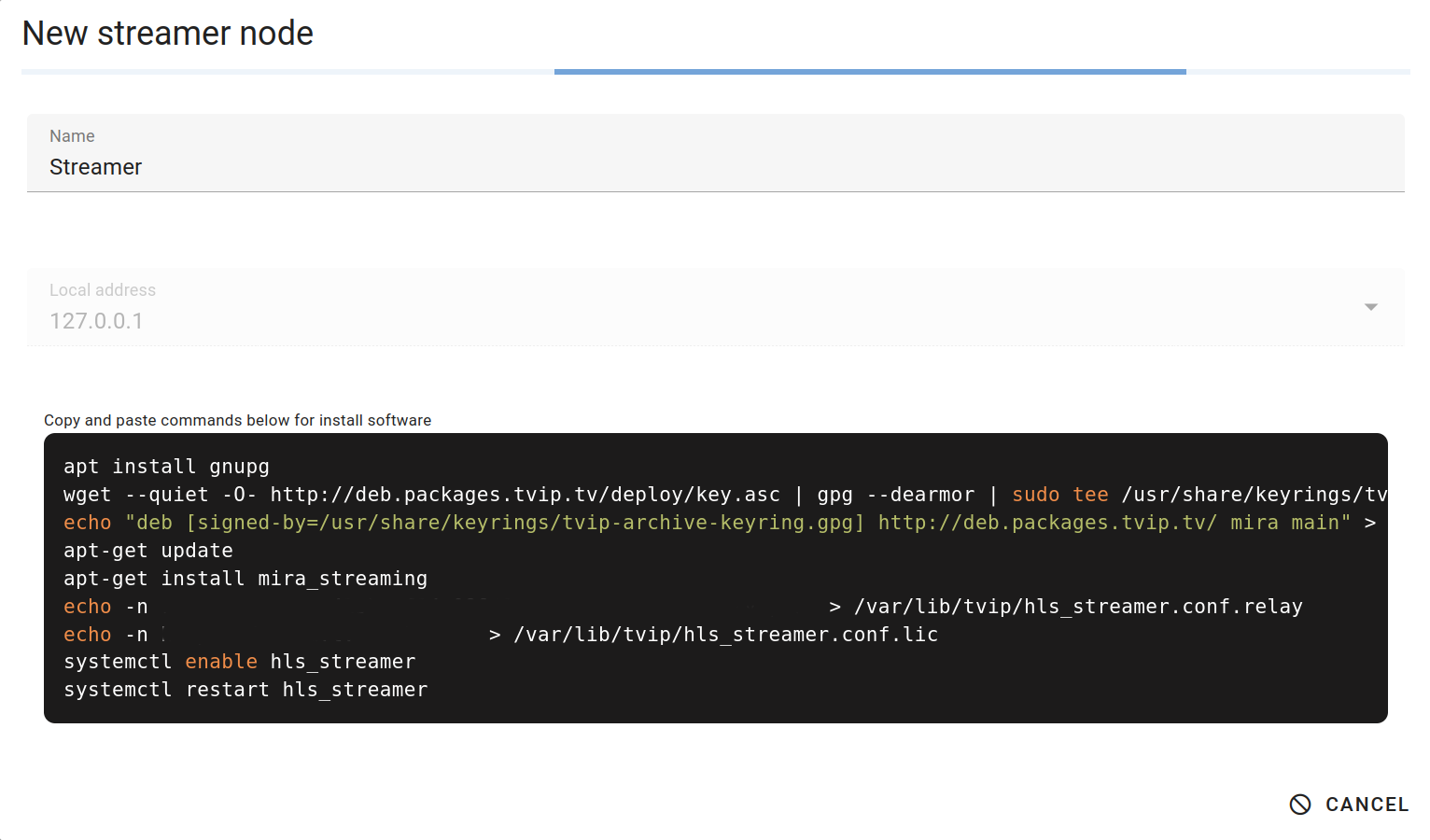Select the 'apt-get update' command line
Viewport: 1430px width, 840px height.
point(148,551)
